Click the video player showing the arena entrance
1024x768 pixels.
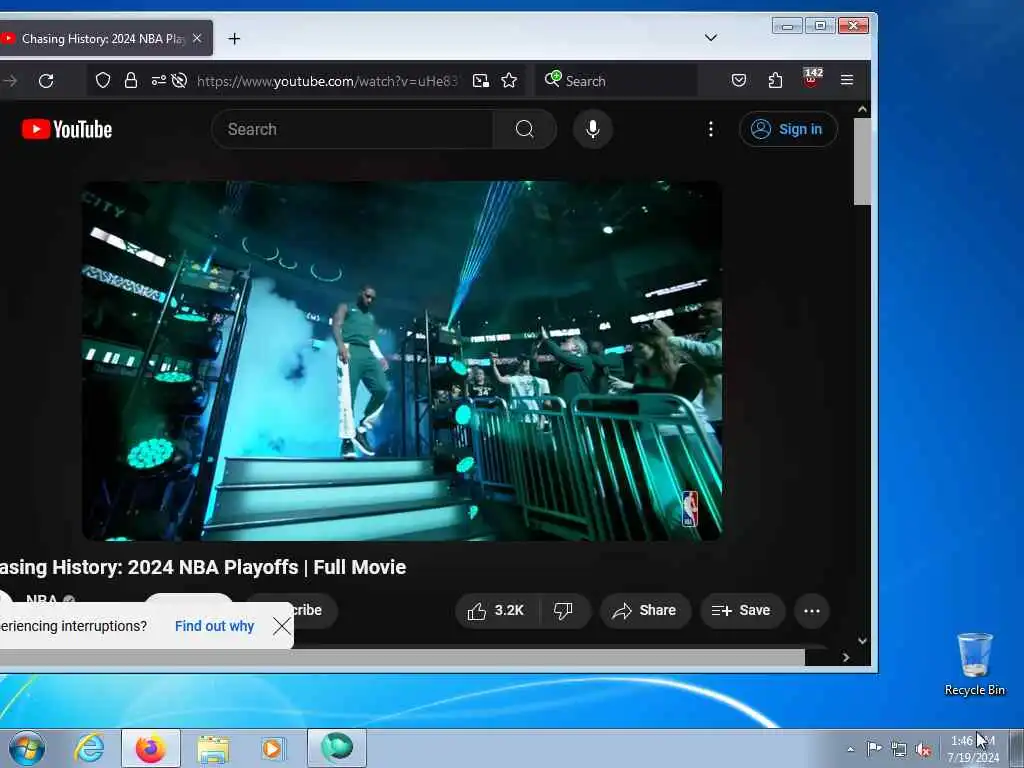pyautogui.click(x=402, y=360)
